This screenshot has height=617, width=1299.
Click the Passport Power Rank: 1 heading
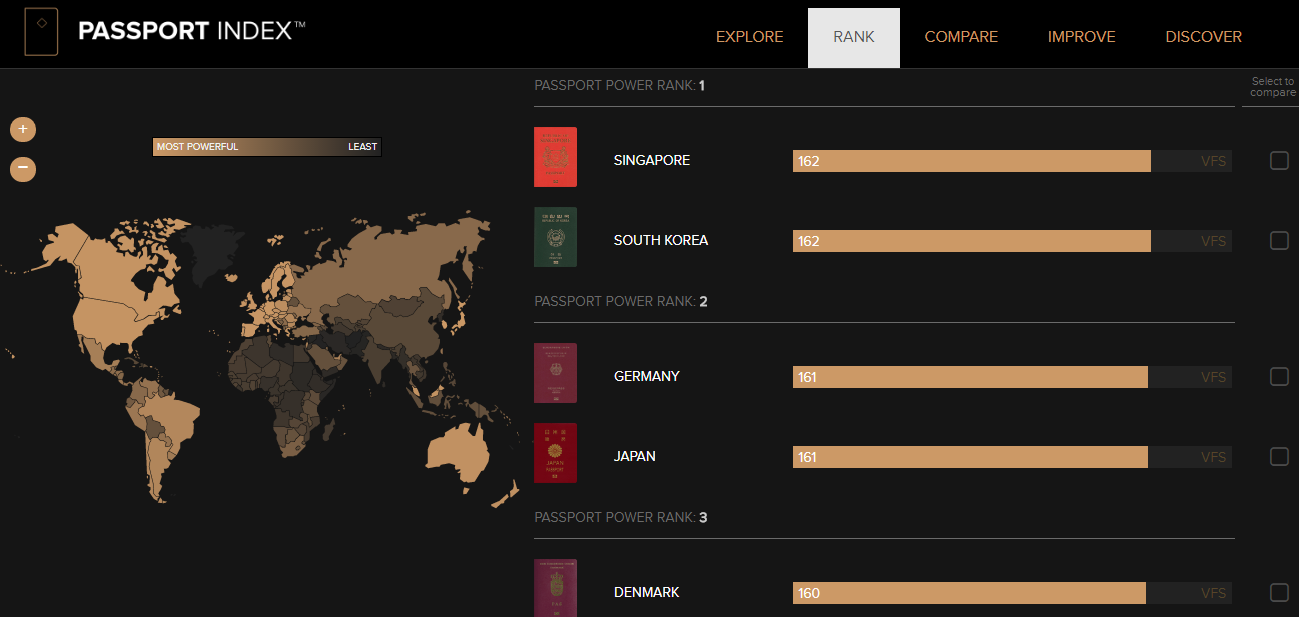620,86
